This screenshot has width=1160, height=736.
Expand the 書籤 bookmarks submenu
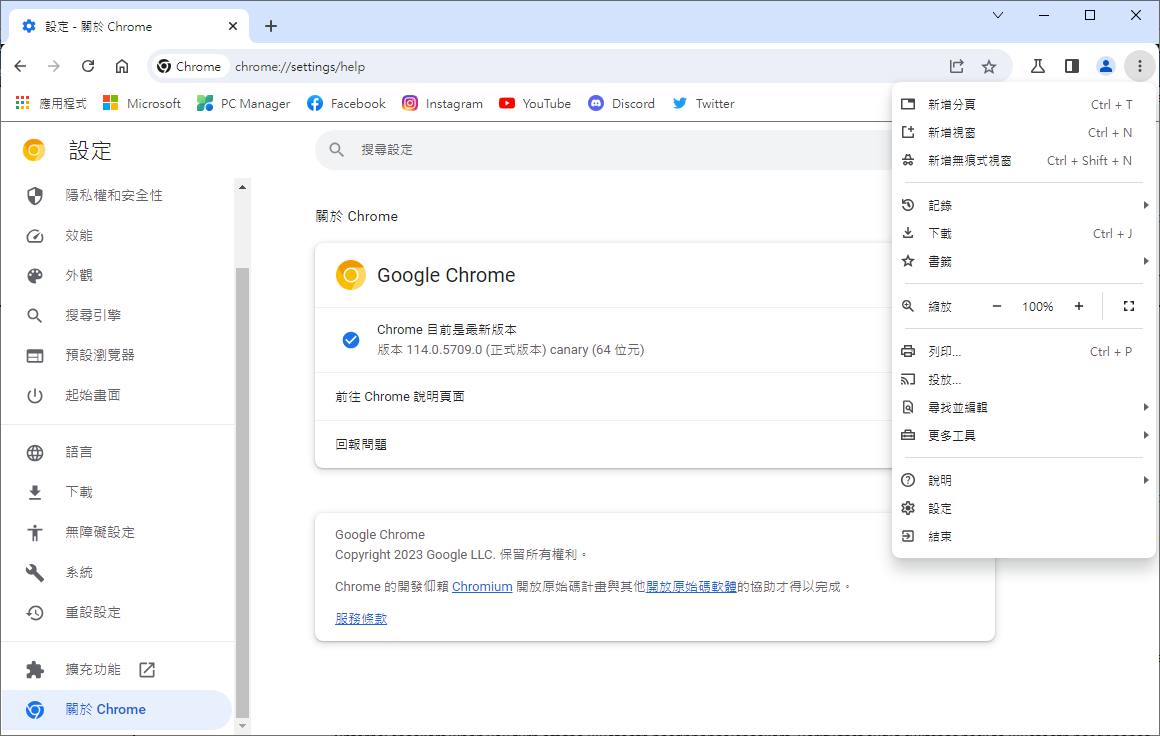pos(1024,261)
